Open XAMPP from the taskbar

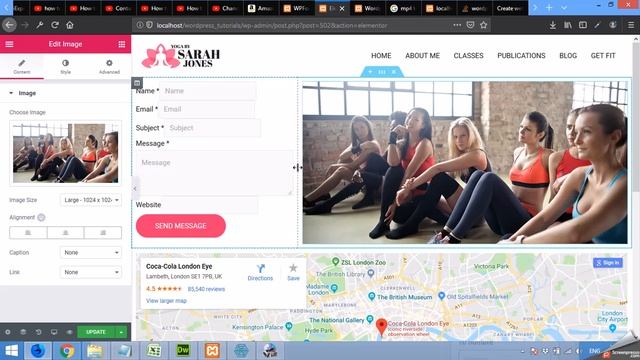point(212,351)
